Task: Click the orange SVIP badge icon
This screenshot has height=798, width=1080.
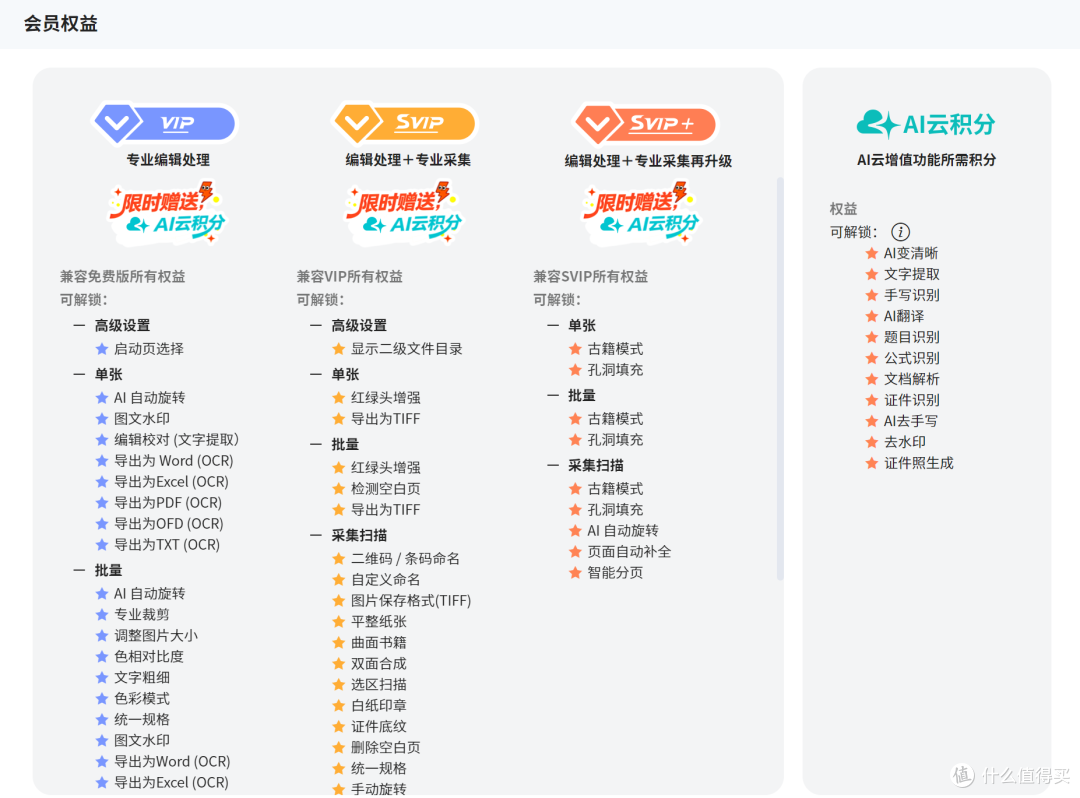Action: (x=405, y=123)
